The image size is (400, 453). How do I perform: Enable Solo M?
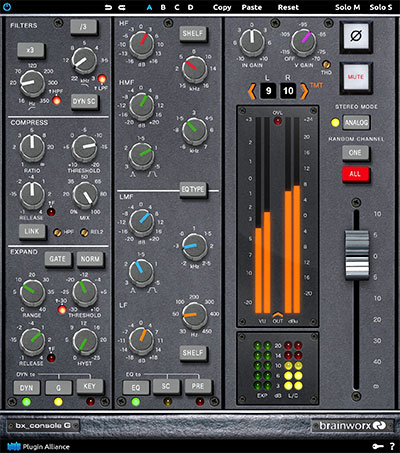click(x=347, y=7)
